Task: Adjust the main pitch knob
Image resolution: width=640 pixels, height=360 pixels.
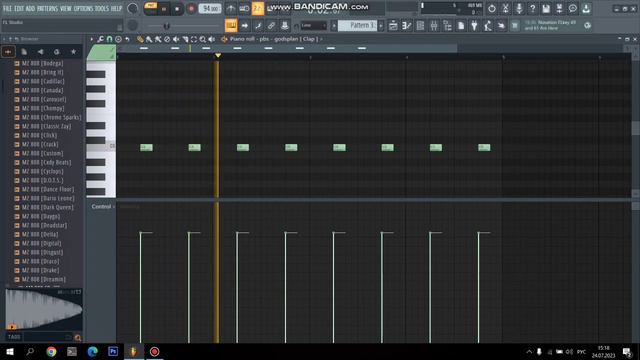Action: tap(132, 25)
